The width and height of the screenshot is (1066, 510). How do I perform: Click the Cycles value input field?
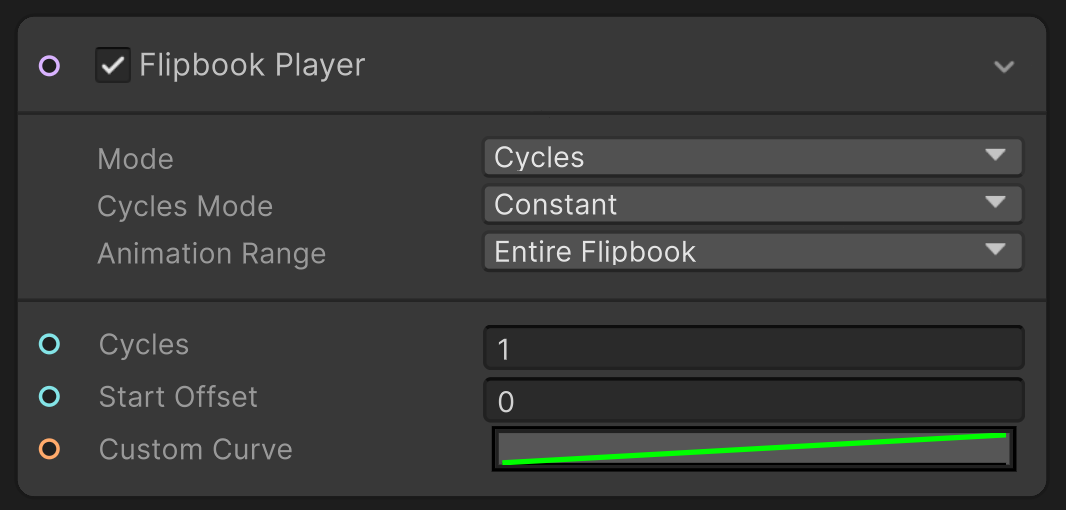pos(754,348)
